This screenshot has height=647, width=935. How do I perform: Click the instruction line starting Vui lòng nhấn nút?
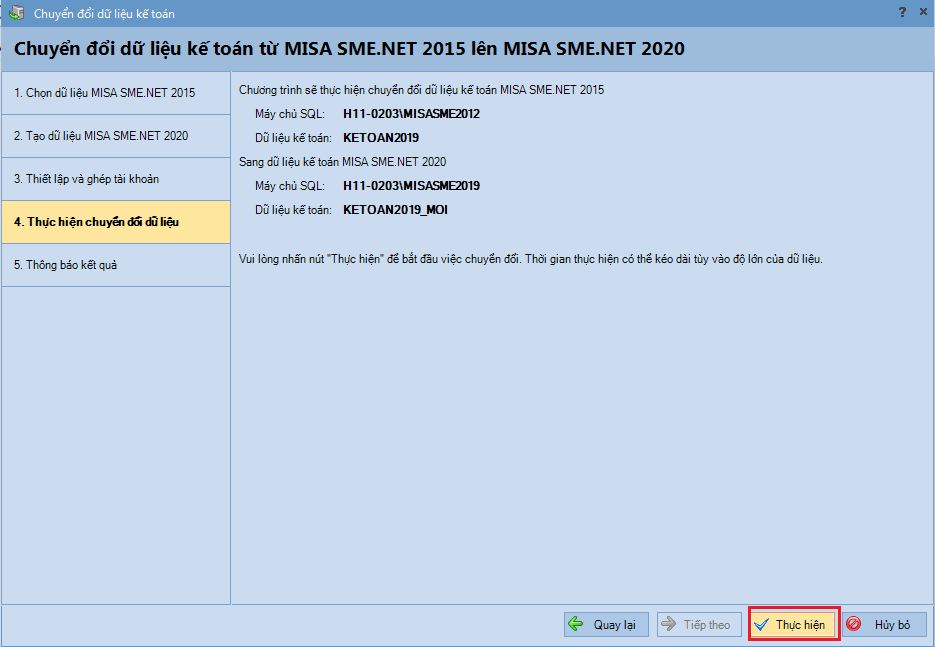coord(531,259)
